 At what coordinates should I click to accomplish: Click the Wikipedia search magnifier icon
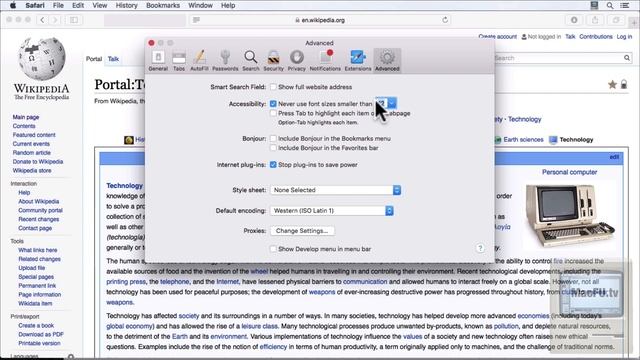[x=627, y=58]
